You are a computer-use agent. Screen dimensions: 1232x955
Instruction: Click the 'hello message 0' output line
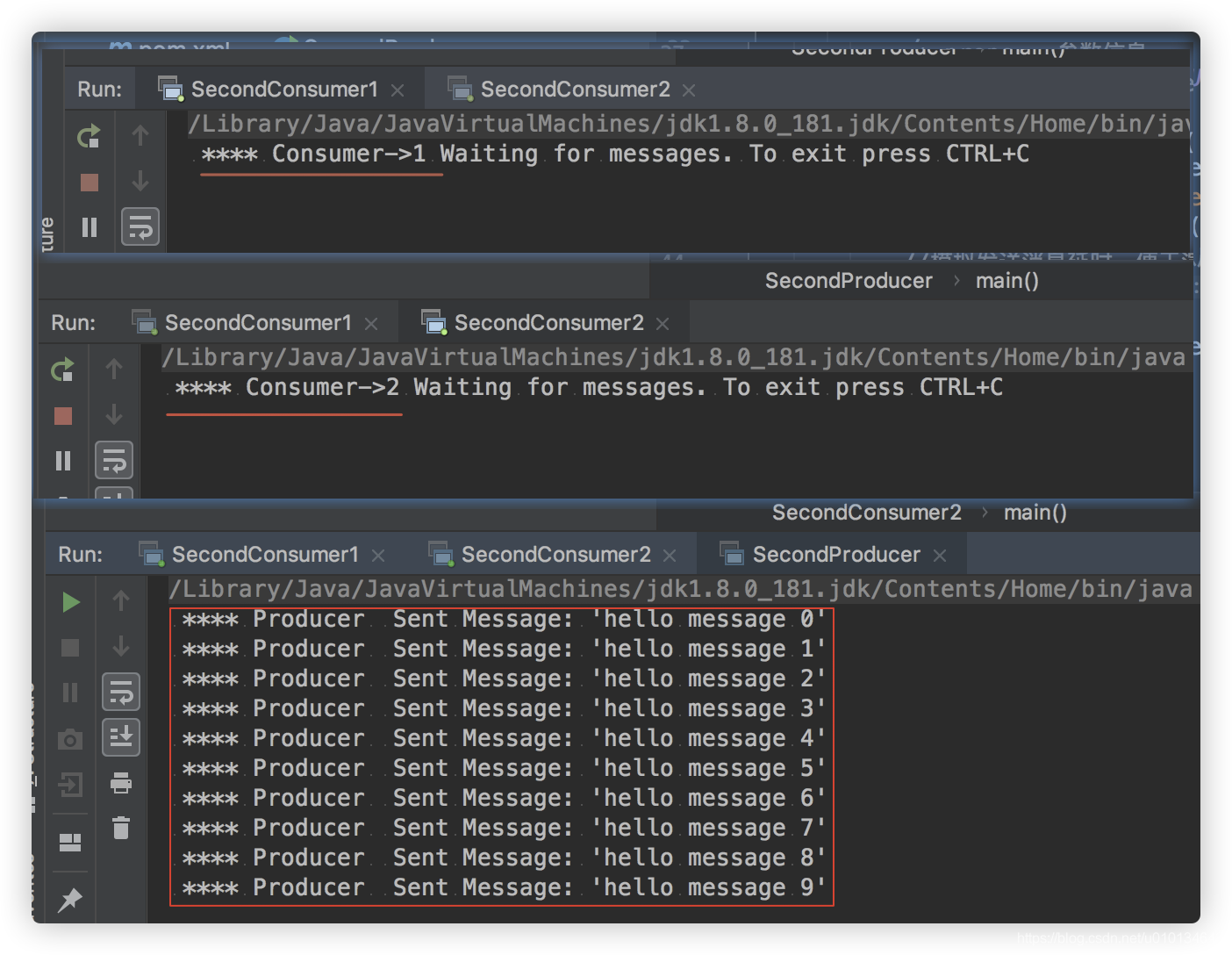click(x=503, y=620)
